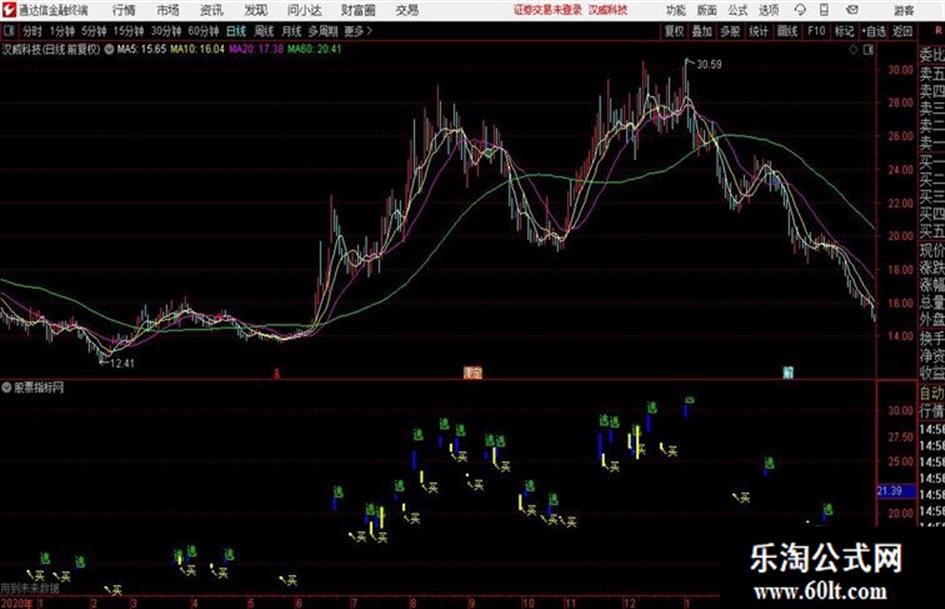The width and height of the screenshot is (945, 609).
Task: Click the 叠加 overlay button
Action: [x=702, y=31]
